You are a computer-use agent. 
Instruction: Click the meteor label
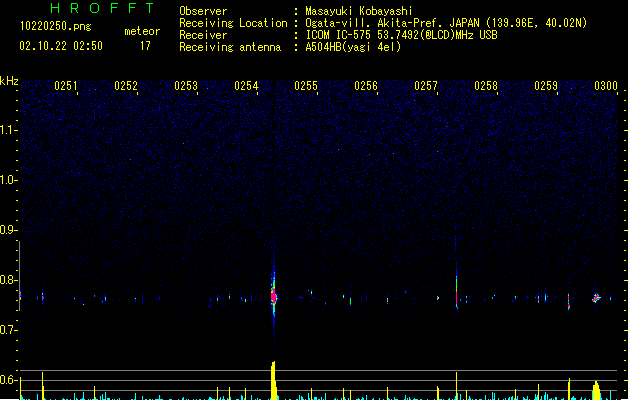coord(142,31)
